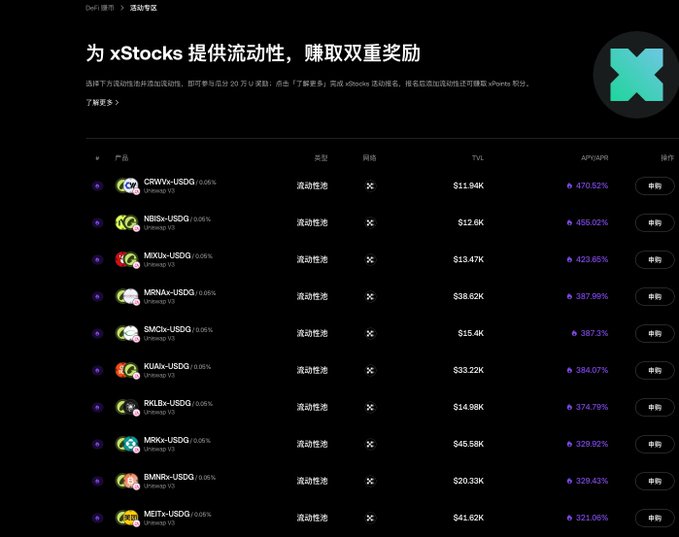Click 申购 button for CRWVx-USDG
679x537 pixels.
(x=654, y=186)
